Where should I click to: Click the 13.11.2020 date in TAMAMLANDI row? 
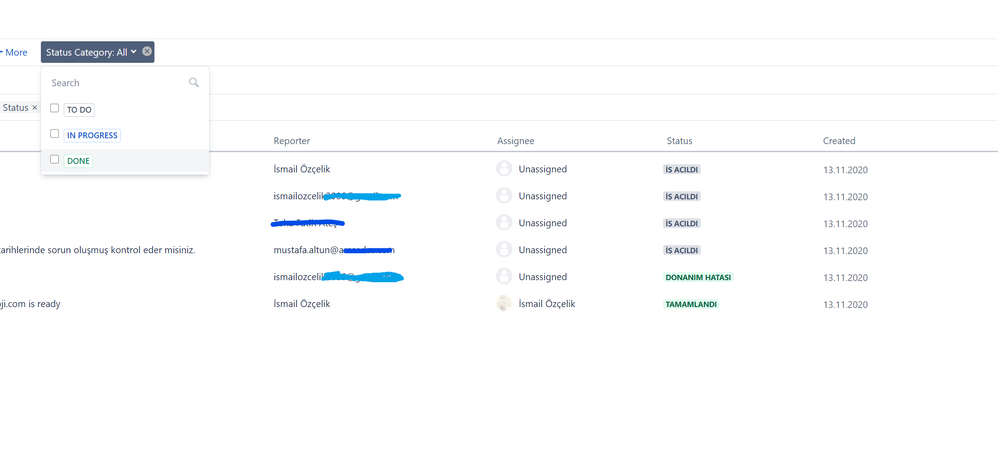pyautogui.click(x=845, y=305)
